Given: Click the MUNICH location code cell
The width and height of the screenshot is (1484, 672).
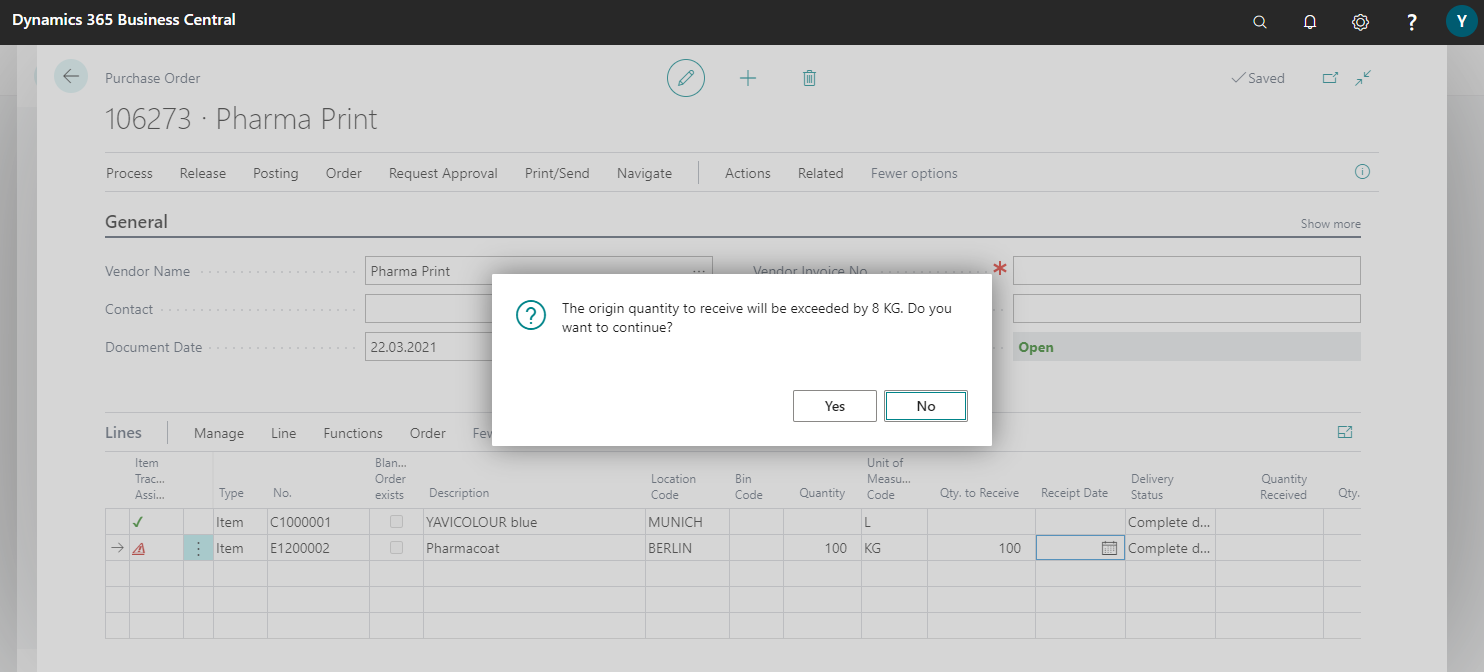Looking at the screenshot, I should (x=687, y=522).
